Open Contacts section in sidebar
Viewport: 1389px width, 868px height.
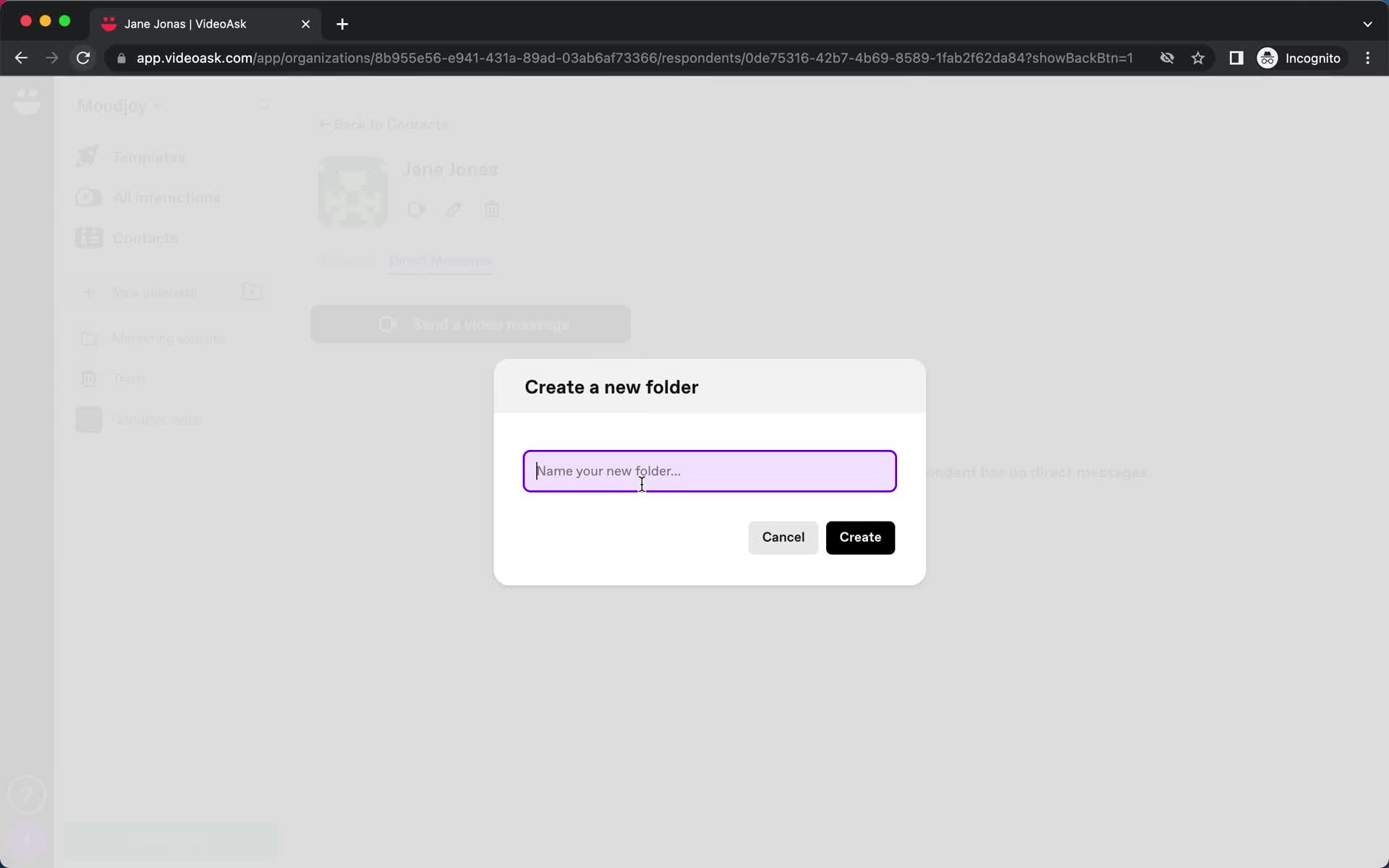(x=144, y=238)
